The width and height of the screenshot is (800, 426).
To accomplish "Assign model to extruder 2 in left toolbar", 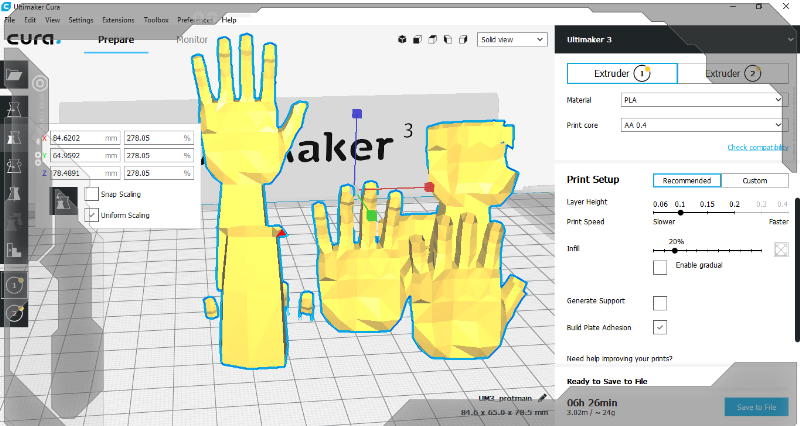I will coord(14,313).
